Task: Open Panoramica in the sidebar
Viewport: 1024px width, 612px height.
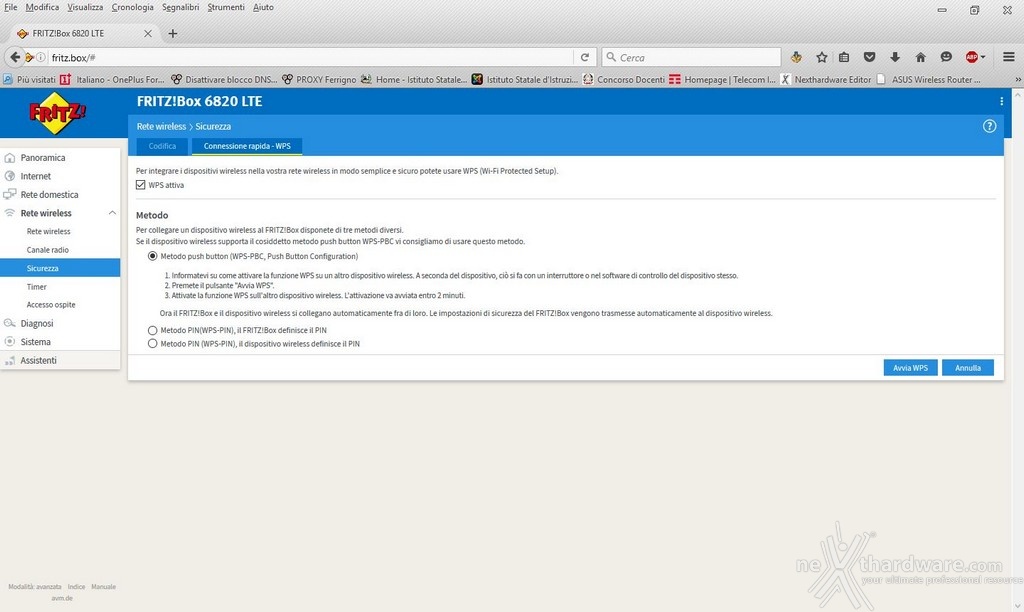Action: [x=42, y=157]
